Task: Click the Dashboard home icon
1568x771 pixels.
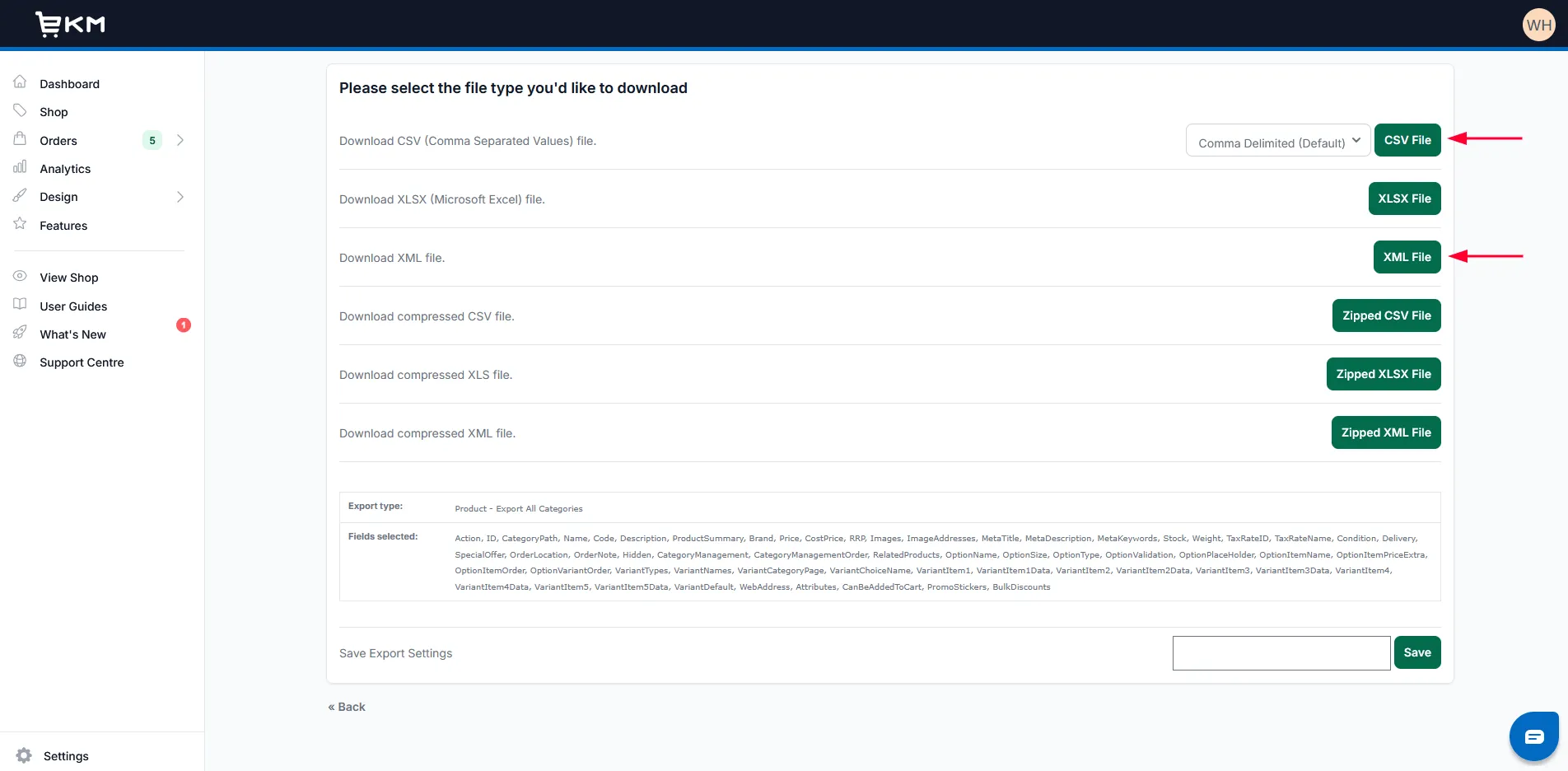Action: tap(21, 82)
